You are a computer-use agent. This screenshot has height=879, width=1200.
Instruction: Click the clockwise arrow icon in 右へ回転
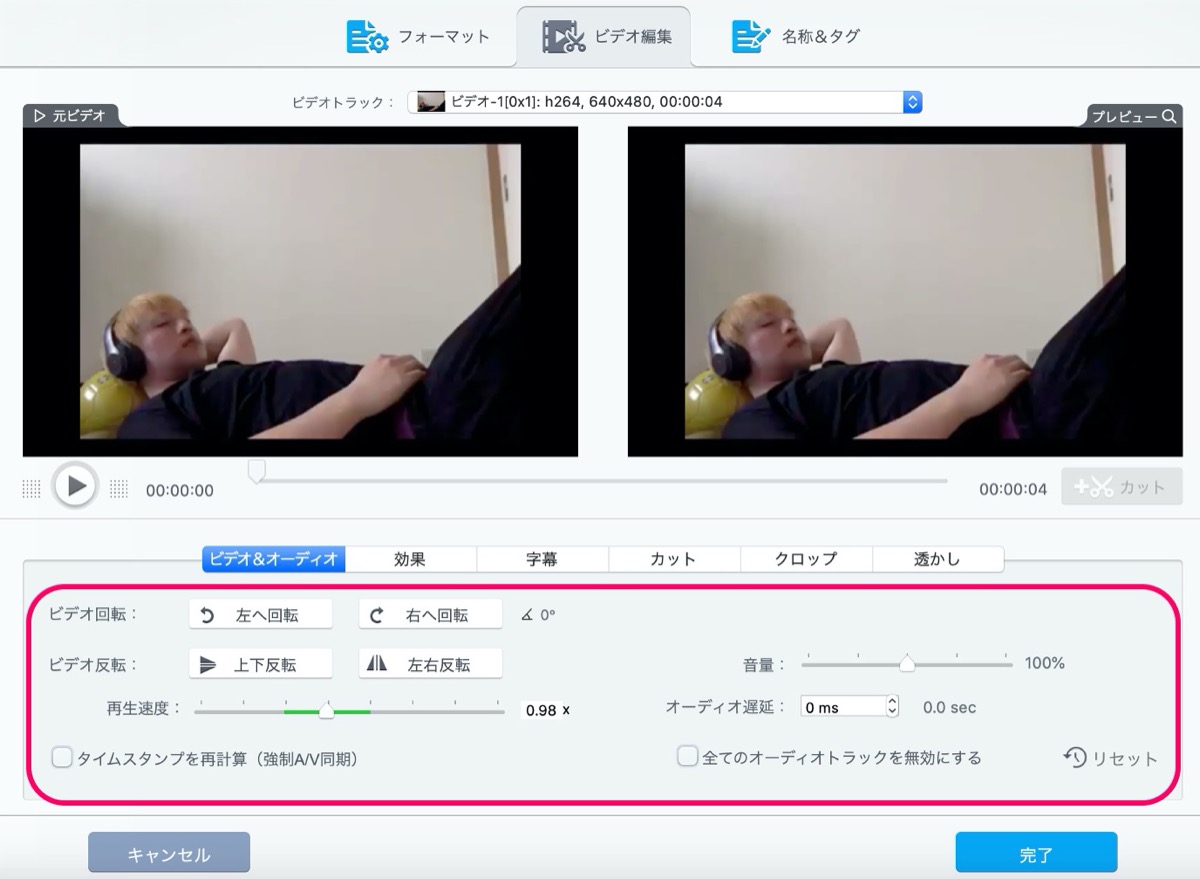pyautogui.click(x=377, y=616)
